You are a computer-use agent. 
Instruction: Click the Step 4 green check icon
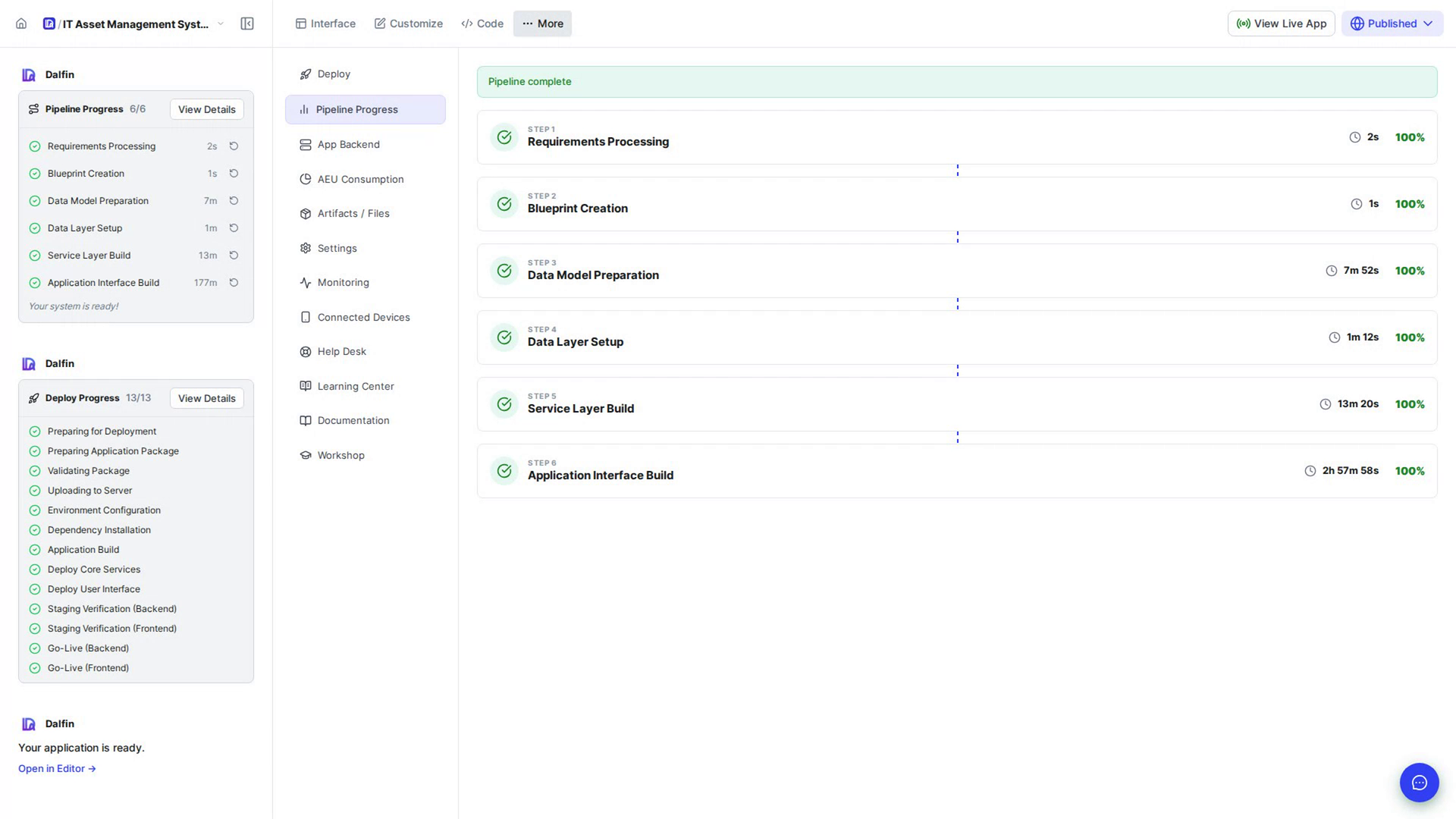[504, 337]
